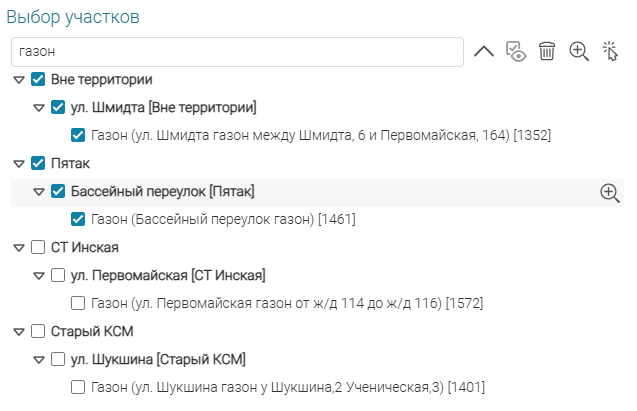Untick the Газон [1461] checkbox
The height and width of the screenshot is (411, 637).
[x=78, y=219]
